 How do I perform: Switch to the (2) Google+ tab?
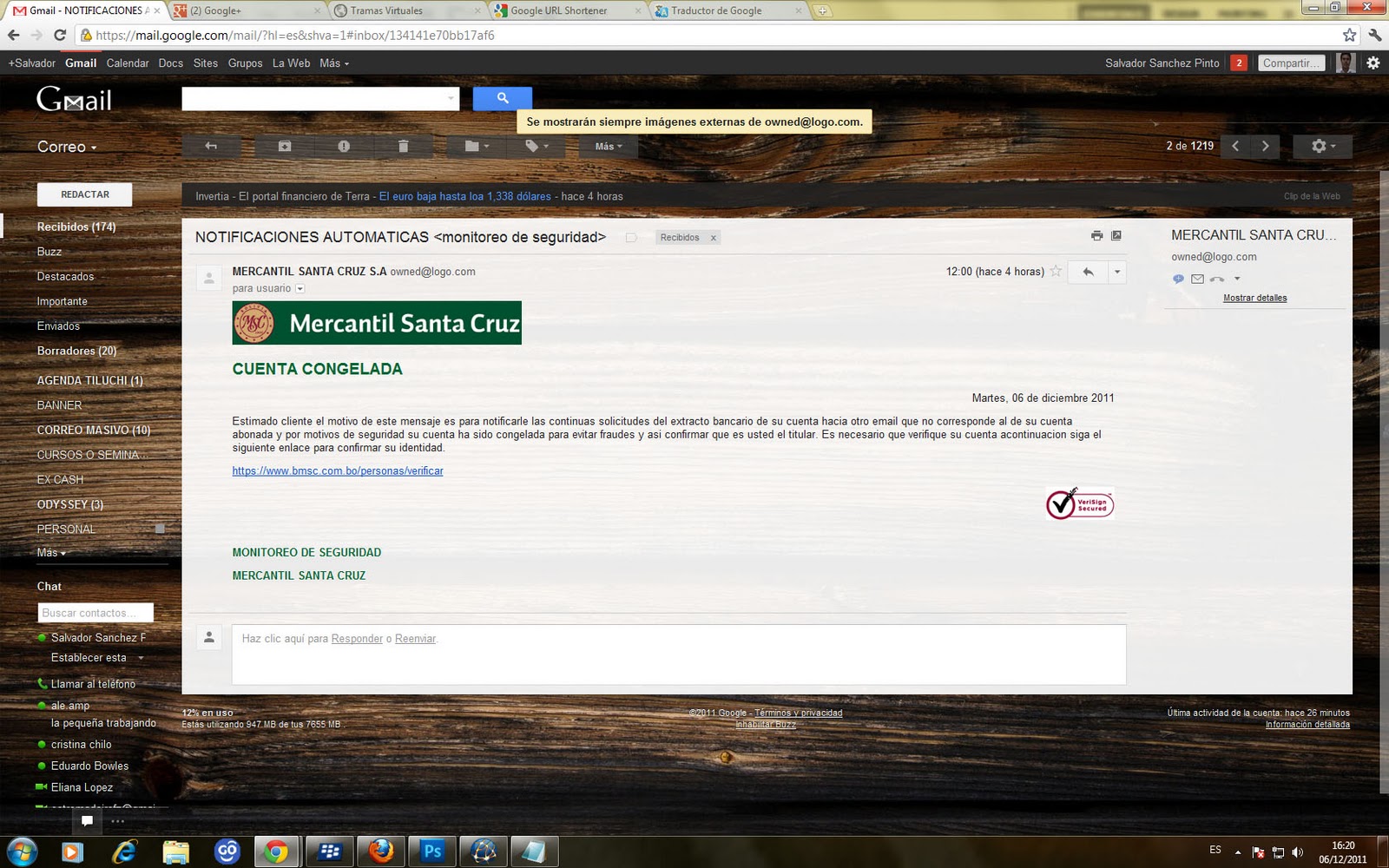[244, 10]
